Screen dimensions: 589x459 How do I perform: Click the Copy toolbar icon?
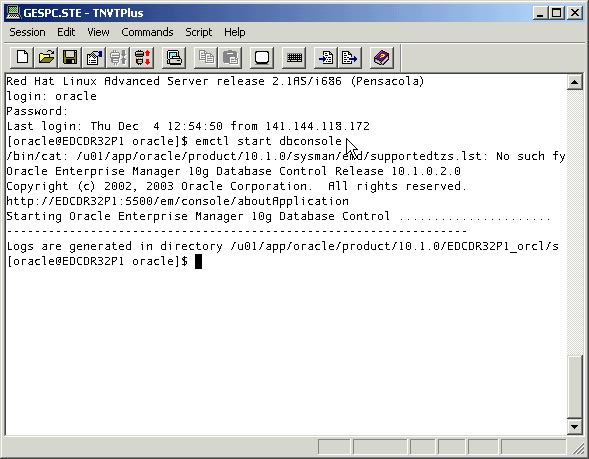click(x=206, y=57)
